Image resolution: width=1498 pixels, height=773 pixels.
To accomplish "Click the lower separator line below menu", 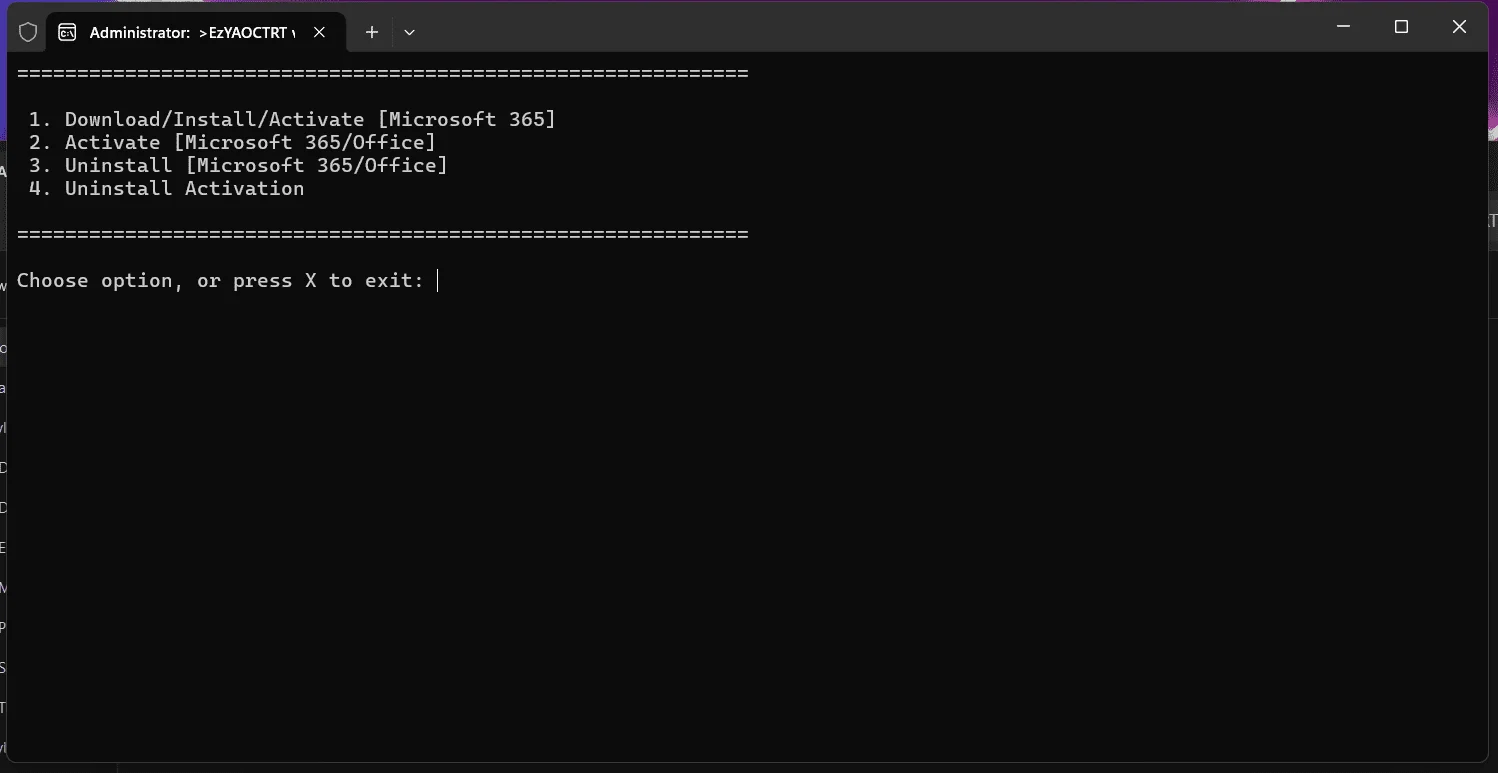I will pos(383,235).
